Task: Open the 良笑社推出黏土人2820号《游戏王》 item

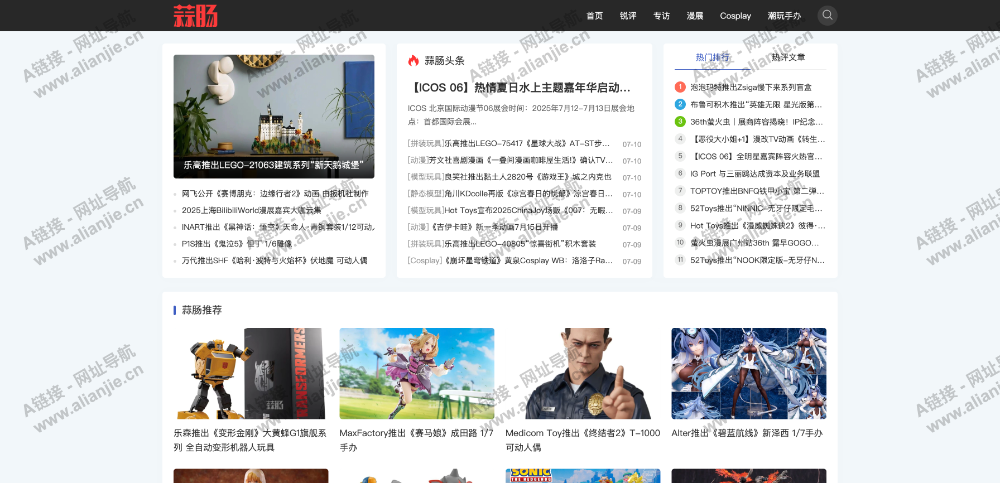Action: click(527, 177)
